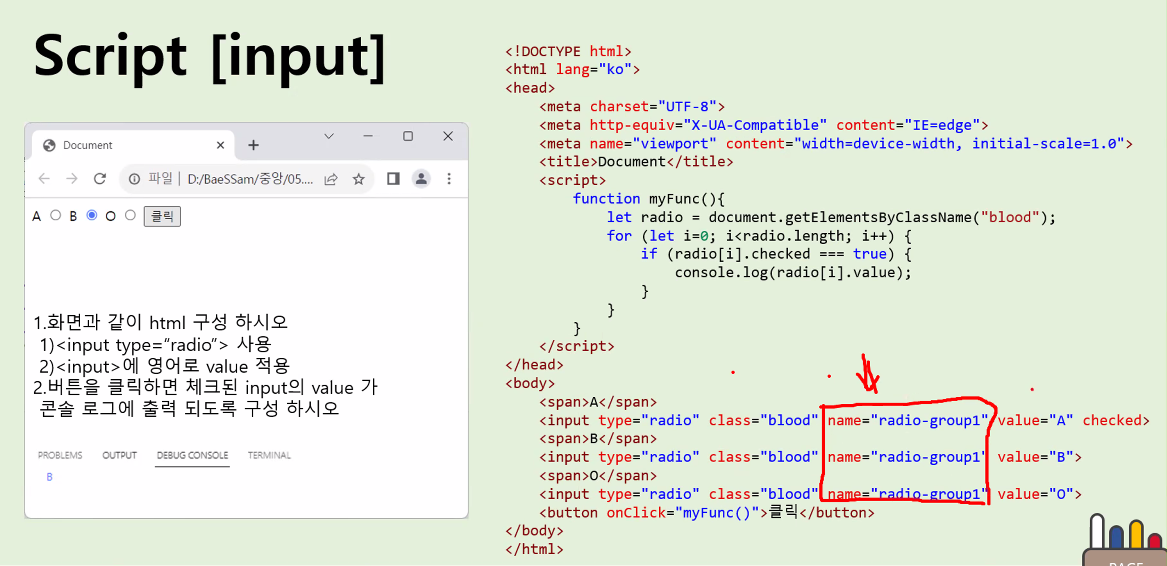The width and height of the screenshot is (1167, 566).
Task: Click the 클릭 button on the page
Action: pyautogui.click(x=162, y=216)
